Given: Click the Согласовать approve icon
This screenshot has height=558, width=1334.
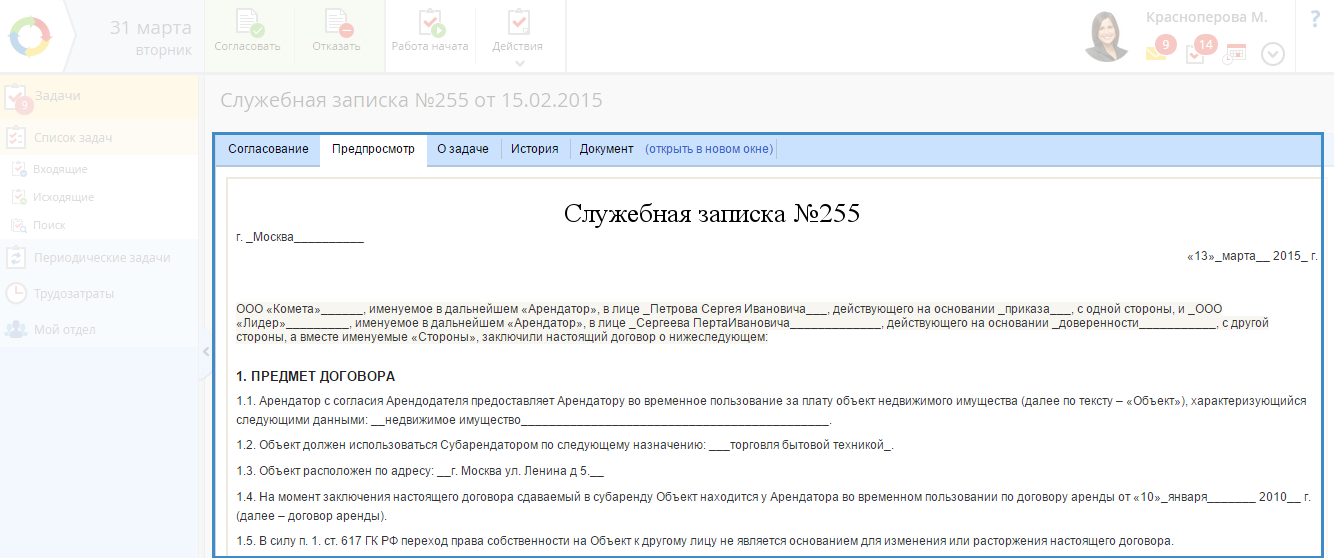Looking at the screenshot, I should pyautogui.click(x=246, y=23).
